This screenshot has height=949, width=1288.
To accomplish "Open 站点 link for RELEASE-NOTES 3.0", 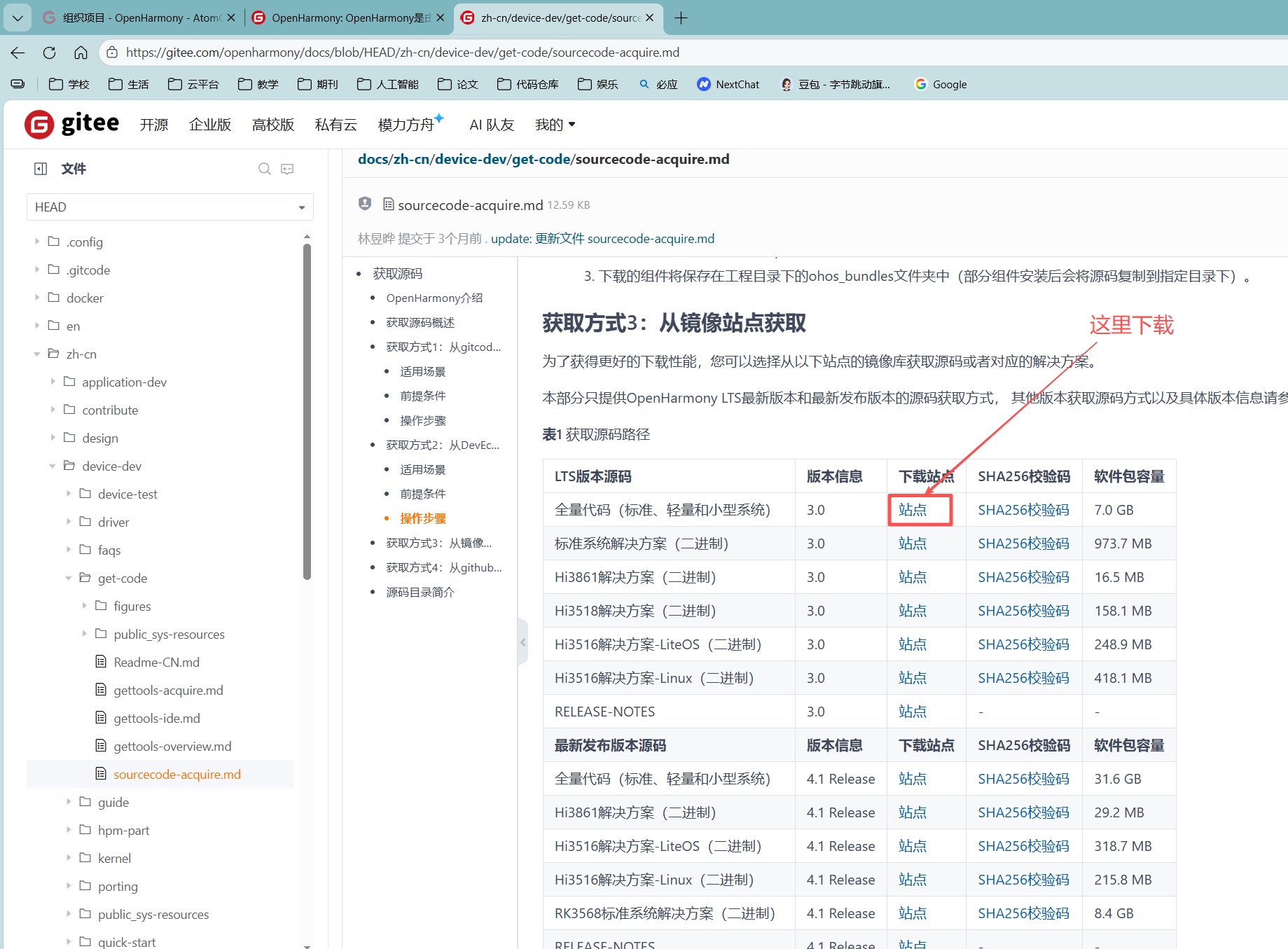I will point(913,712).
